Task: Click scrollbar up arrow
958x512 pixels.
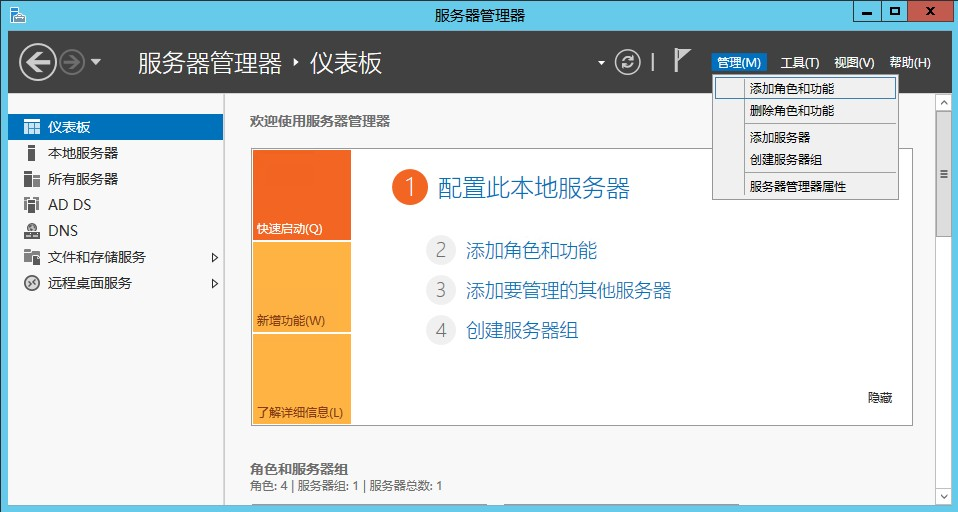Action: 944,102
